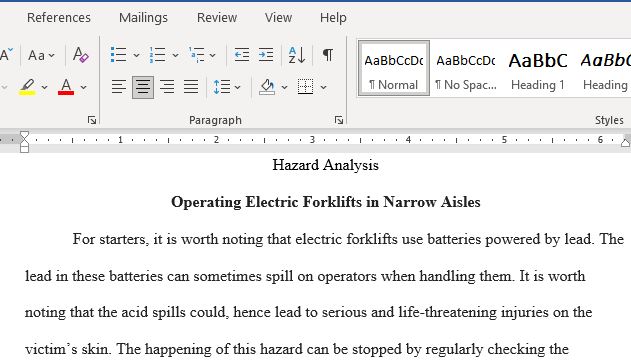Click the left indent box on ruler
Image resolution: width=631 pixels, height=363 pixels.
pyautogui.click(x=25, y=149)
